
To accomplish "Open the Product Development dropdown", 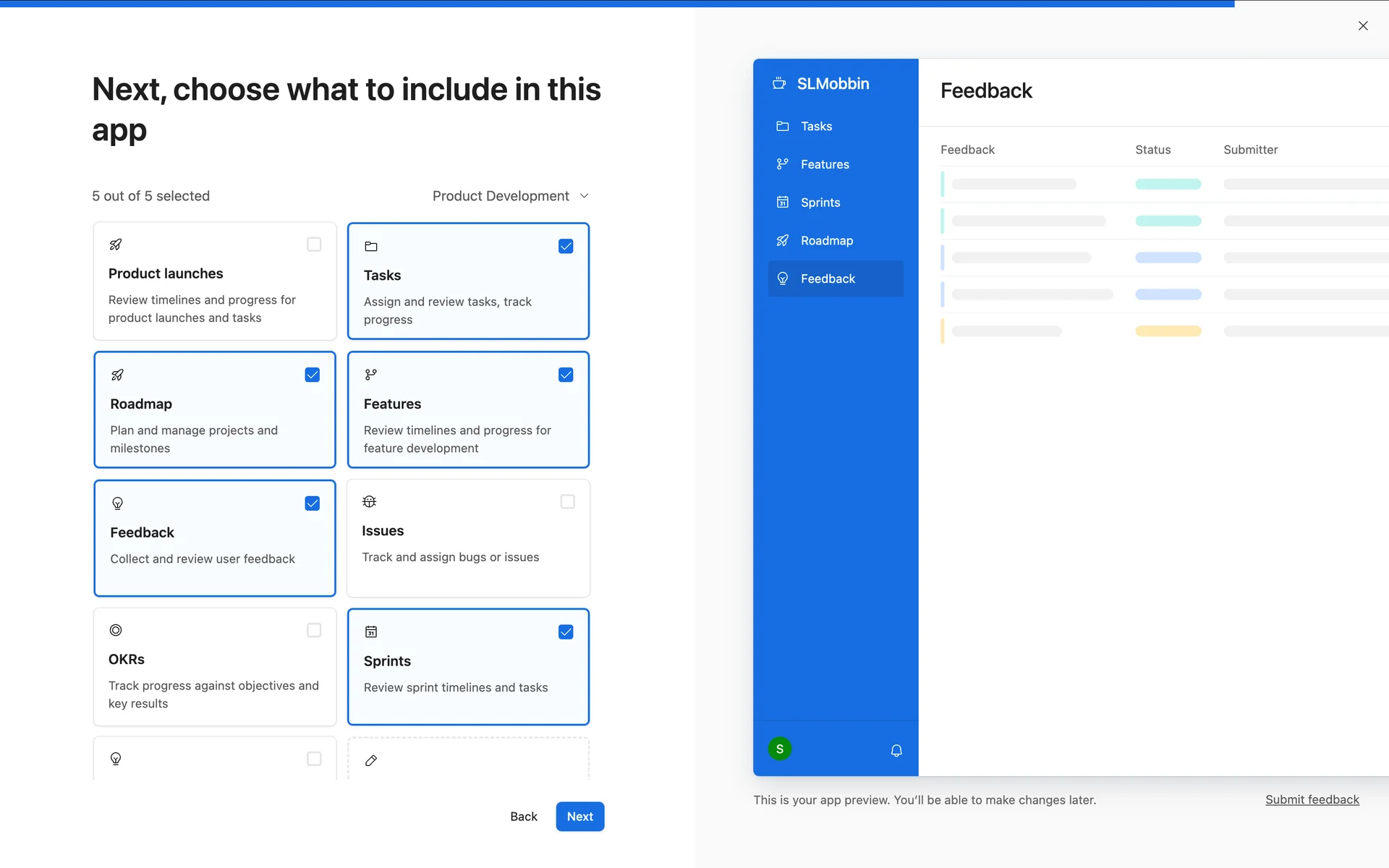I will (x=510, y=196).
